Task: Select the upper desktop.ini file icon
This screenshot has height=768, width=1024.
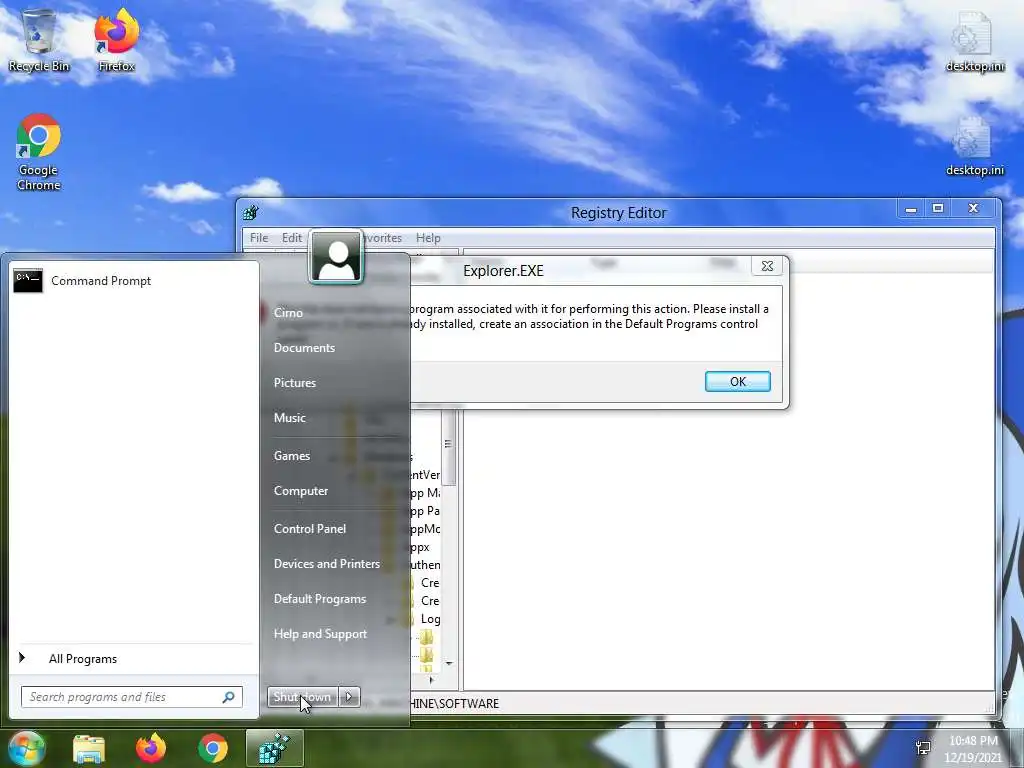Action: (x=974, y=40)
